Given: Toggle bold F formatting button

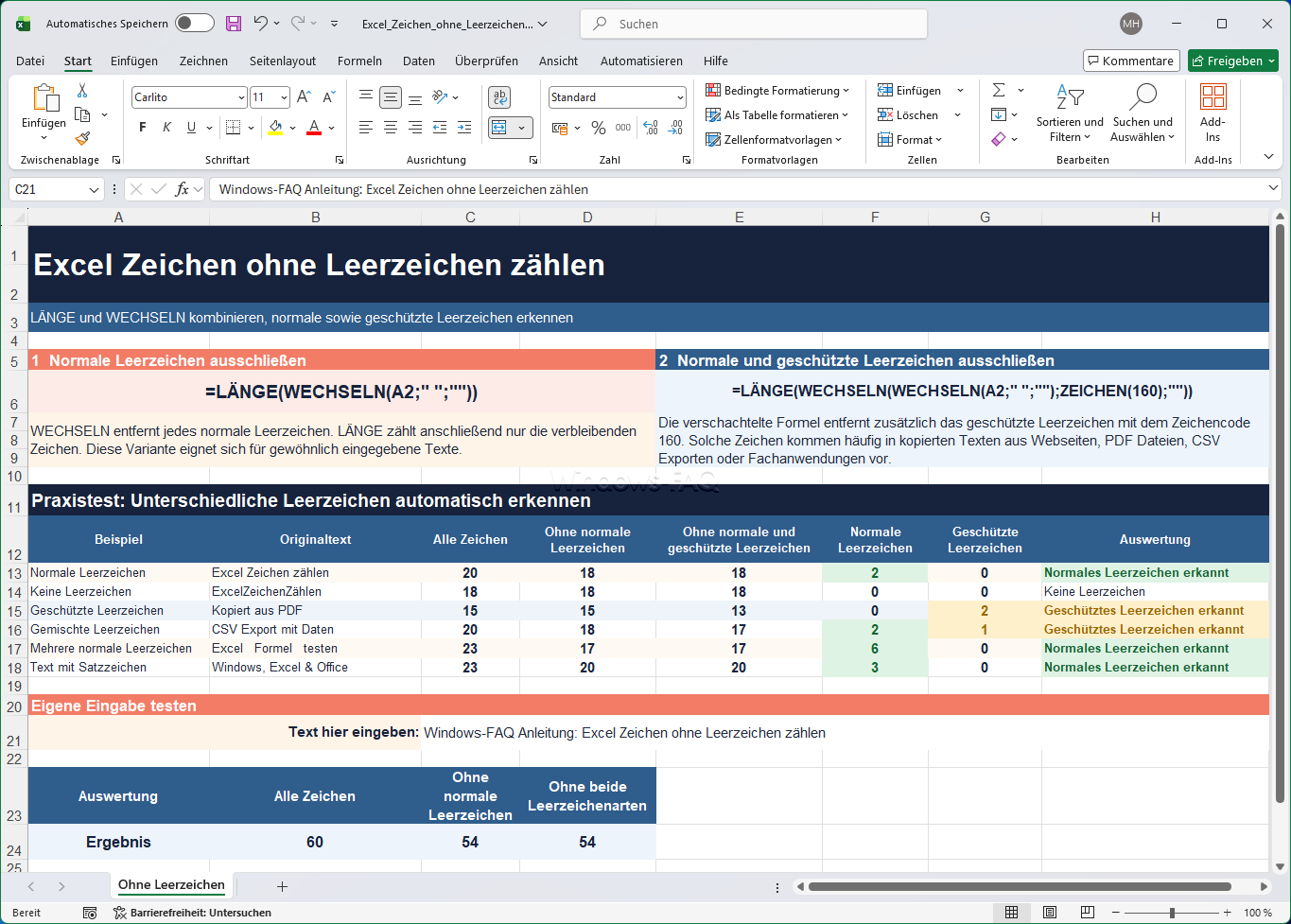Looking at the screenshot, I should 143,128.
